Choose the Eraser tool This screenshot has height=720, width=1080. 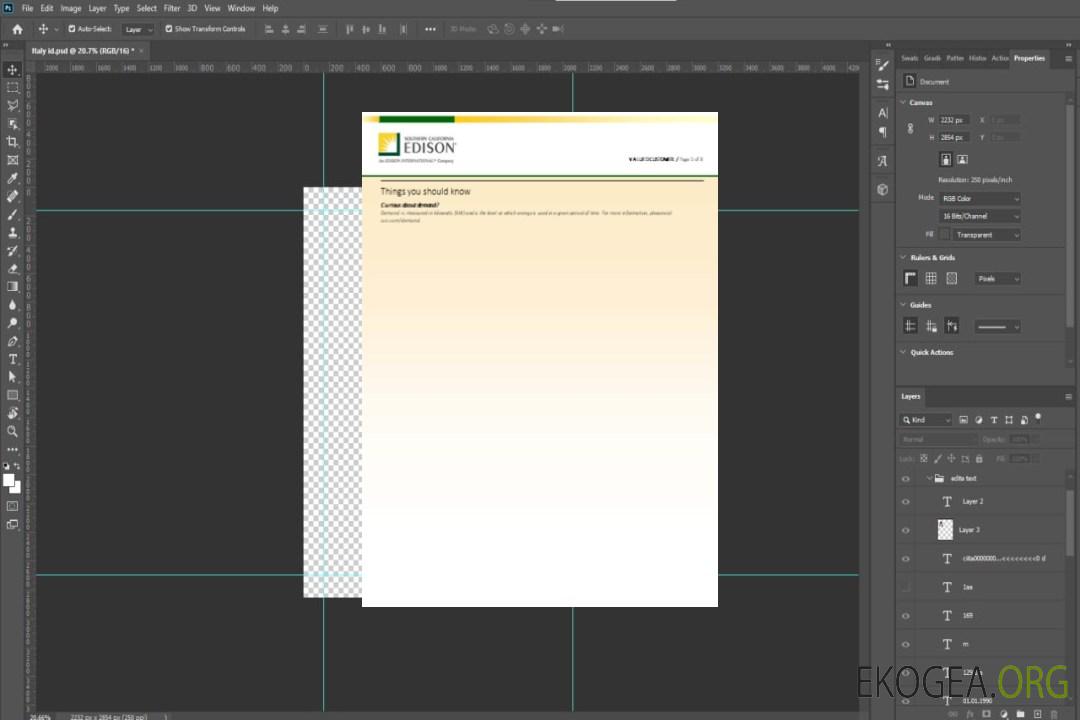(x=13, y=269)
